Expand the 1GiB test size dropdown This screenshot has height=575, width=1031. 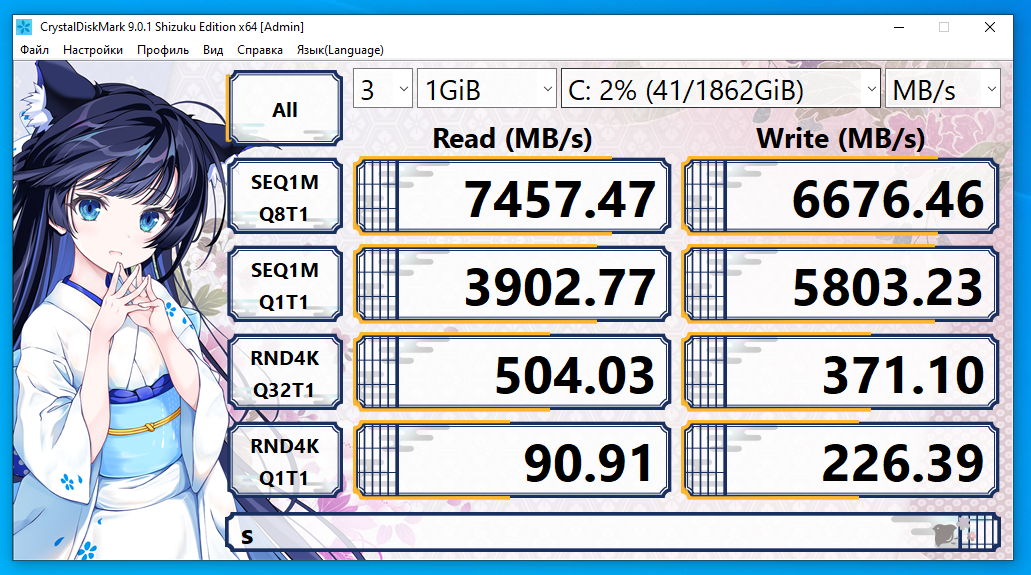click(487, 89)
